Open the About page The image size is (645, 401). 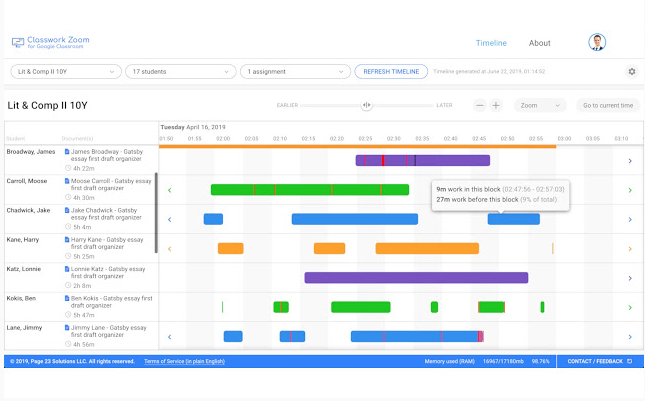click(539, 43)
